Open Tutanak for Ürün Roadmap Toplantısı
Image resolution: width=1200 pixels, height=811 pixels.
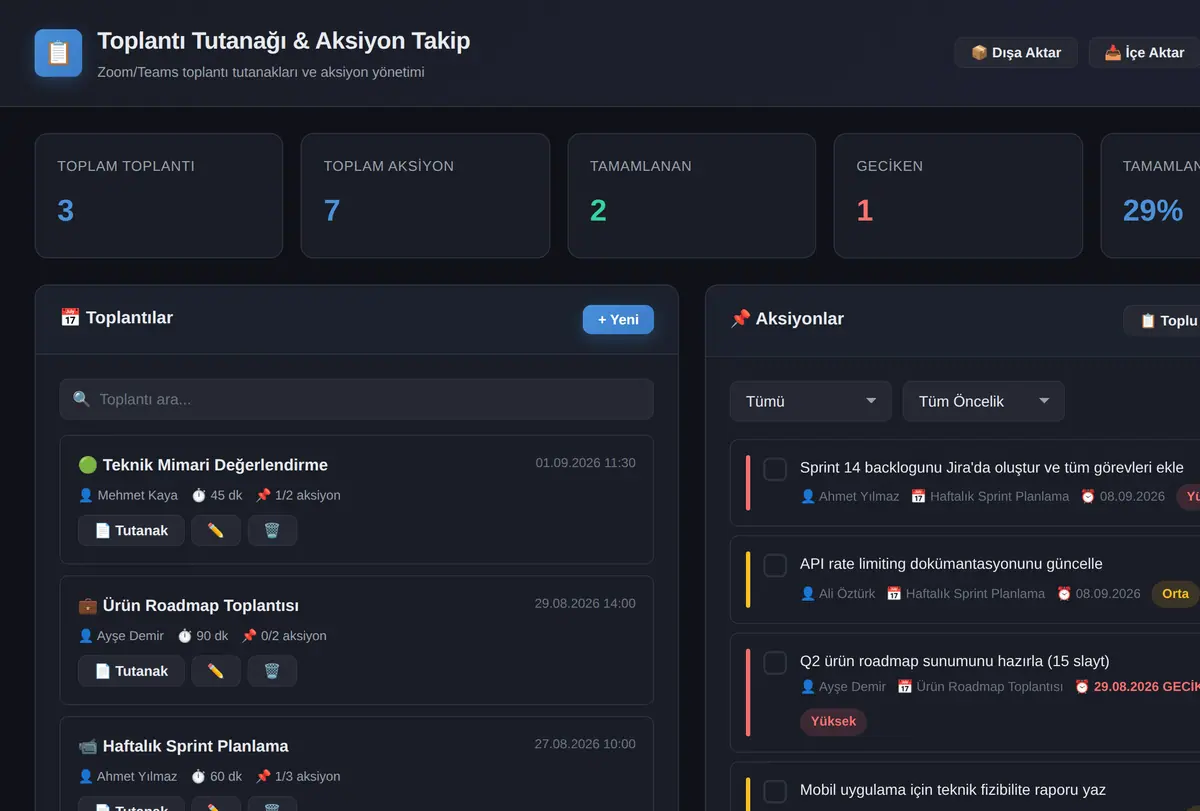click(x=131, y=671)
